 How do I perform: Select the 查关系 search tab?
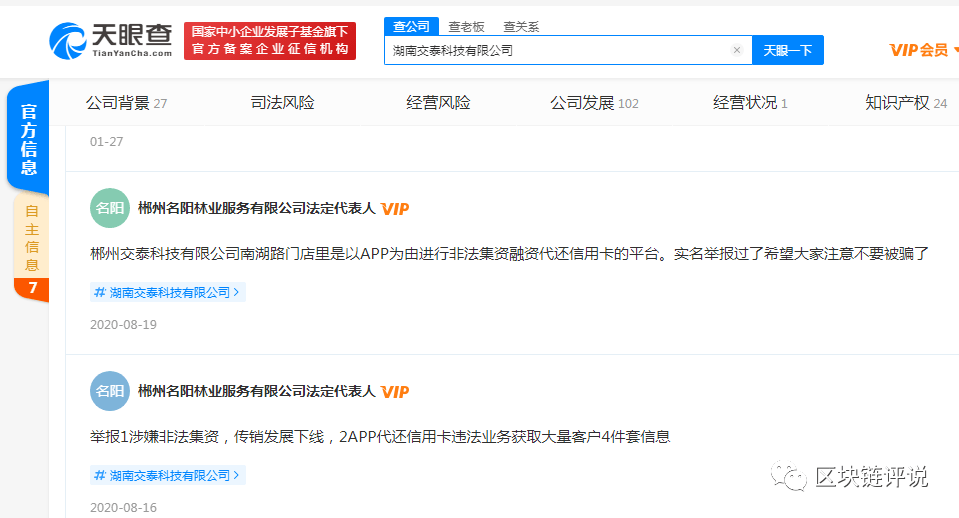tap(521, 26)
